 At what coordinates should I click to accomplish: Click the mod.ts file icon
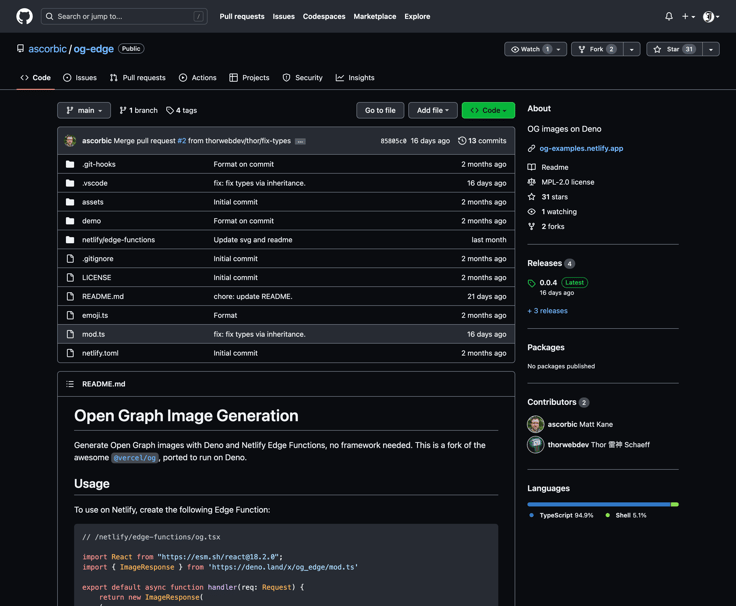tap(70, 334)
